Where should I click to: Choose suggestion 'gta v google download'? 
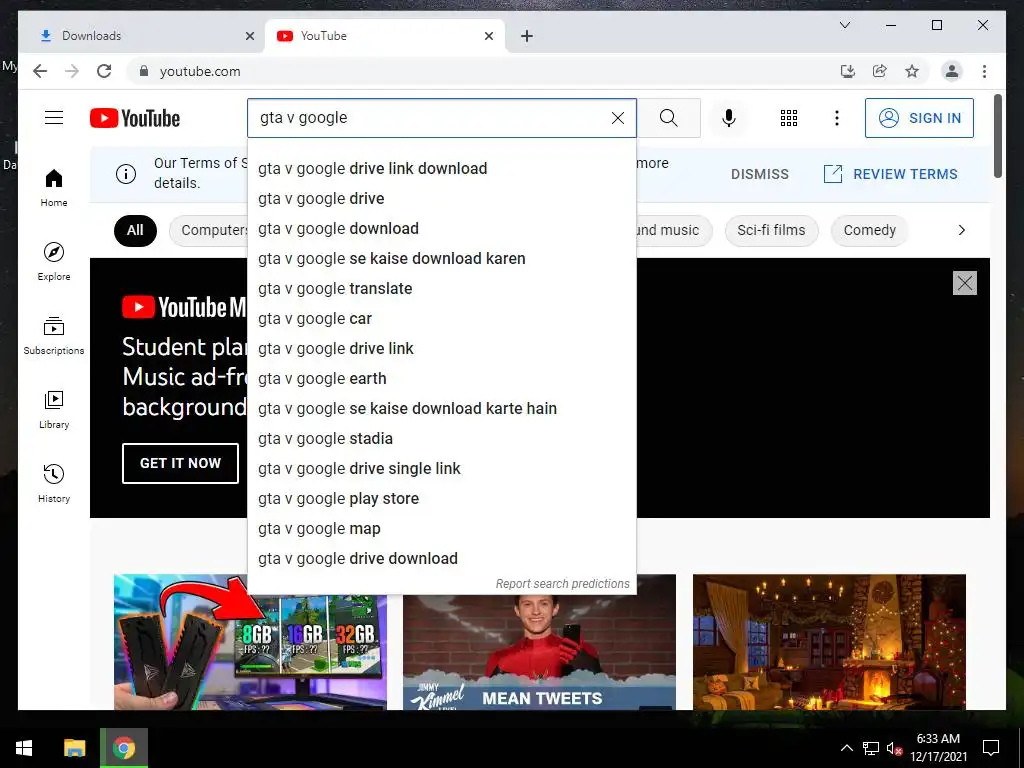pyautogui.click(x=442, y=229)
